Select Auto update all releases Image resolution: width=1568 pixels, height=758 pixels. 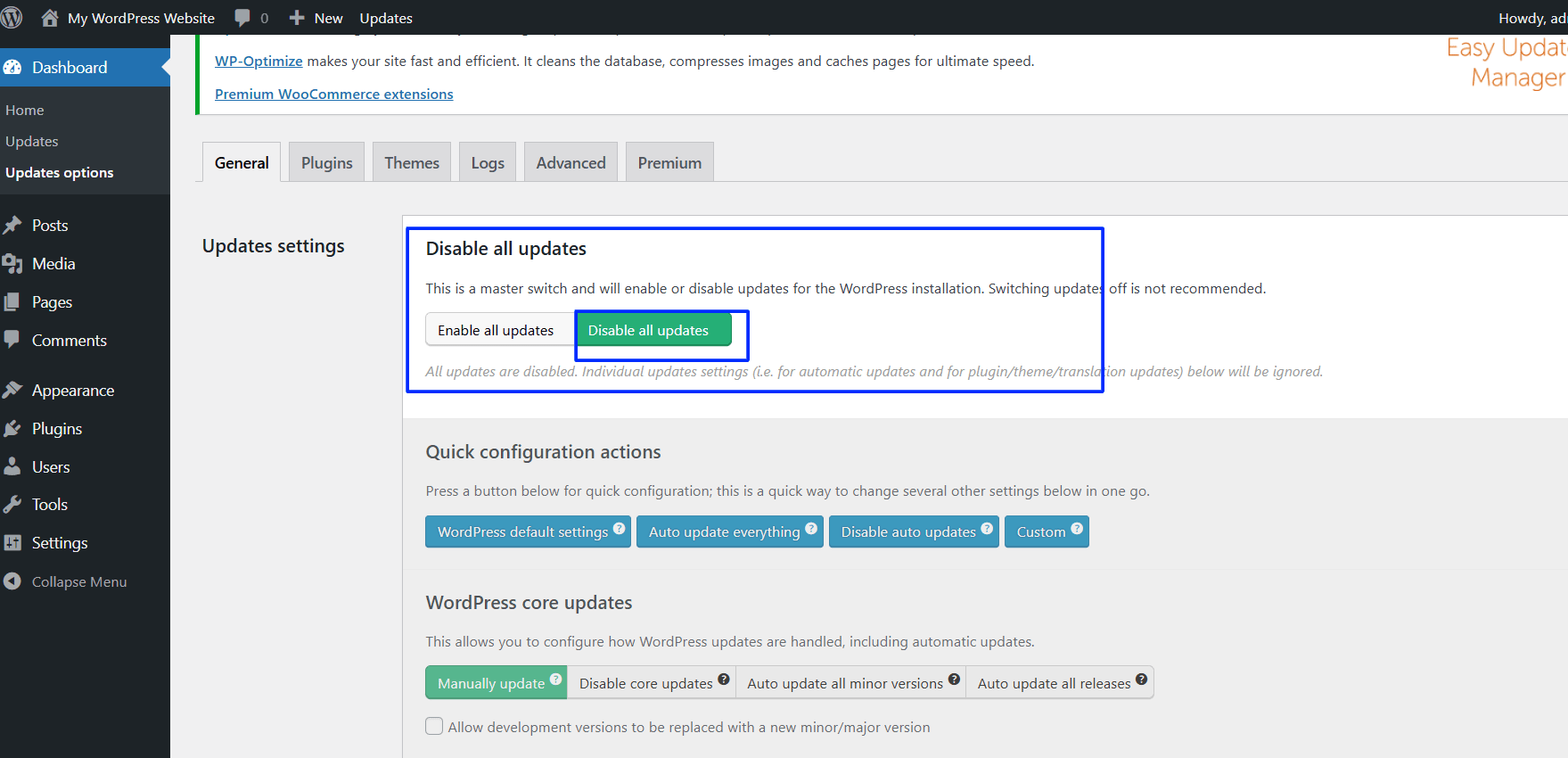[1060, 682]
